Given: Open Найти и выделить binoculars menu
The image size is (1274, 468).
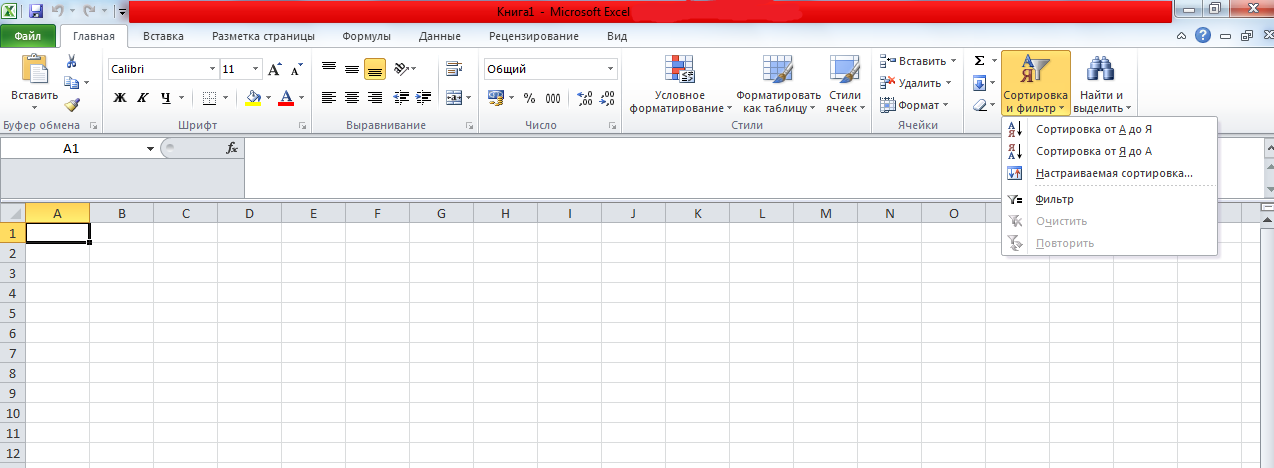Looking at the screenshot, I should click(1102, 84).
